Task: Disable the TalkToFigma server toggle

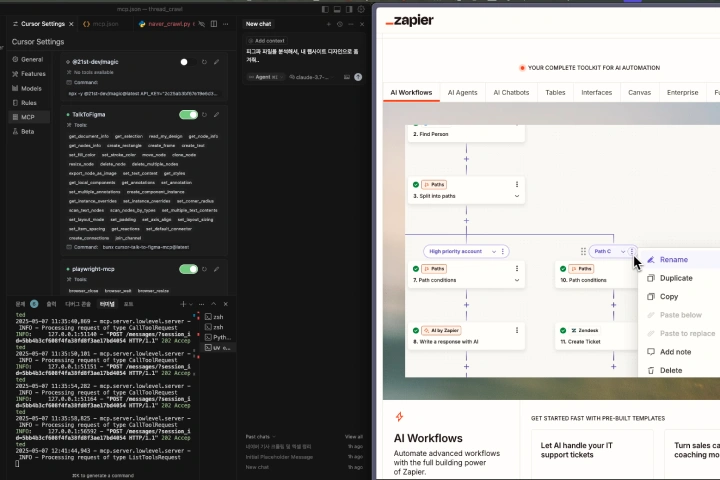Action: click(188, 115)
